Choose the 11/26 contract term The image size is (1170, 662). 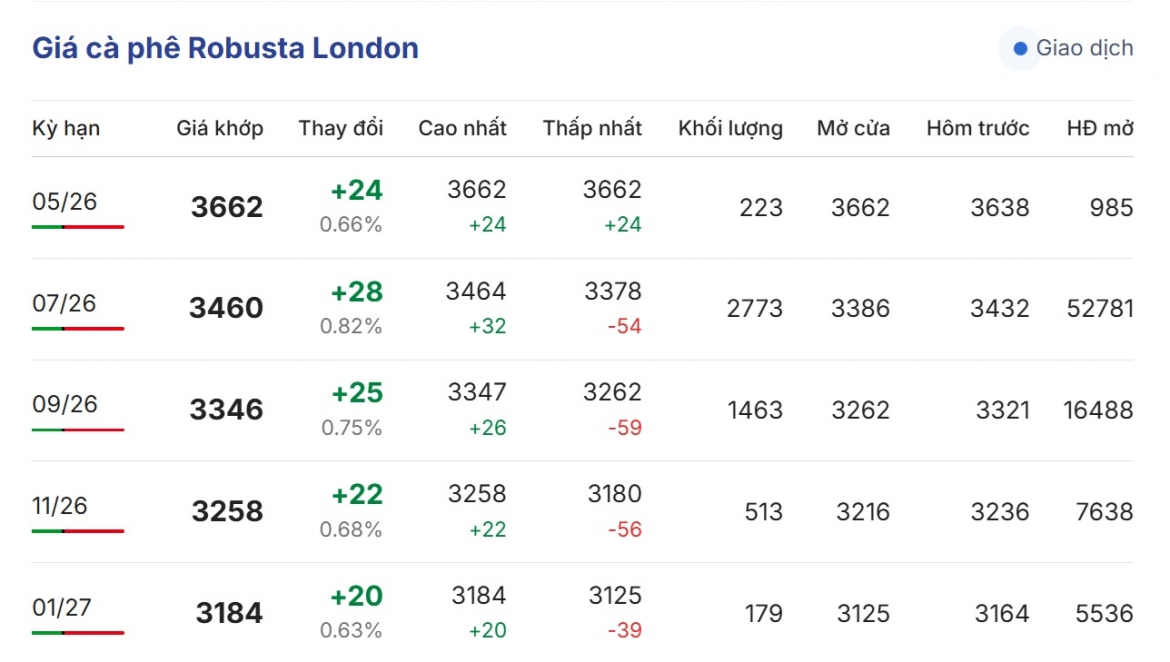[60, 506]
